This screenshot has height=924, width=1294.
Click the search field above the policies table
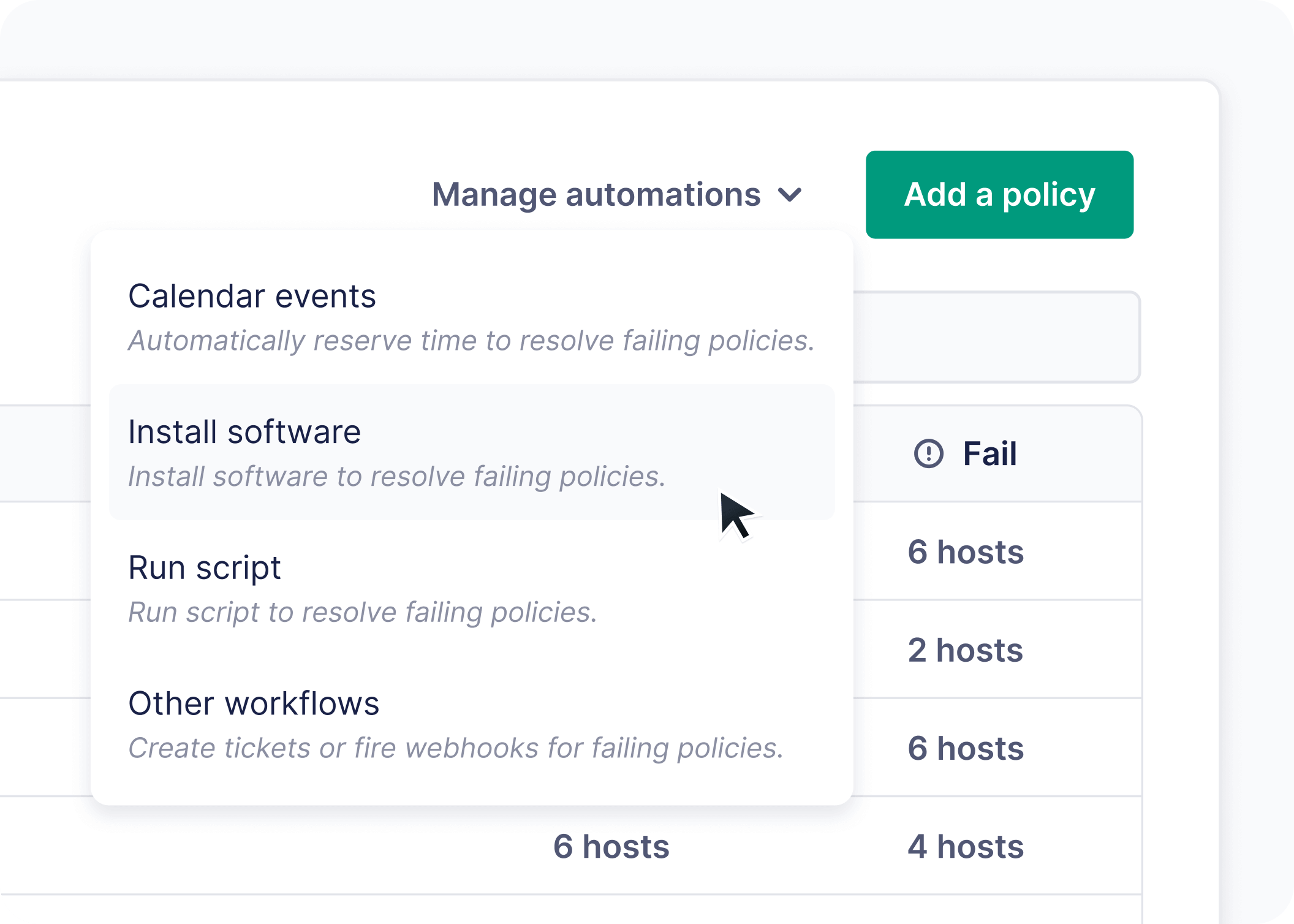(999, 337)
